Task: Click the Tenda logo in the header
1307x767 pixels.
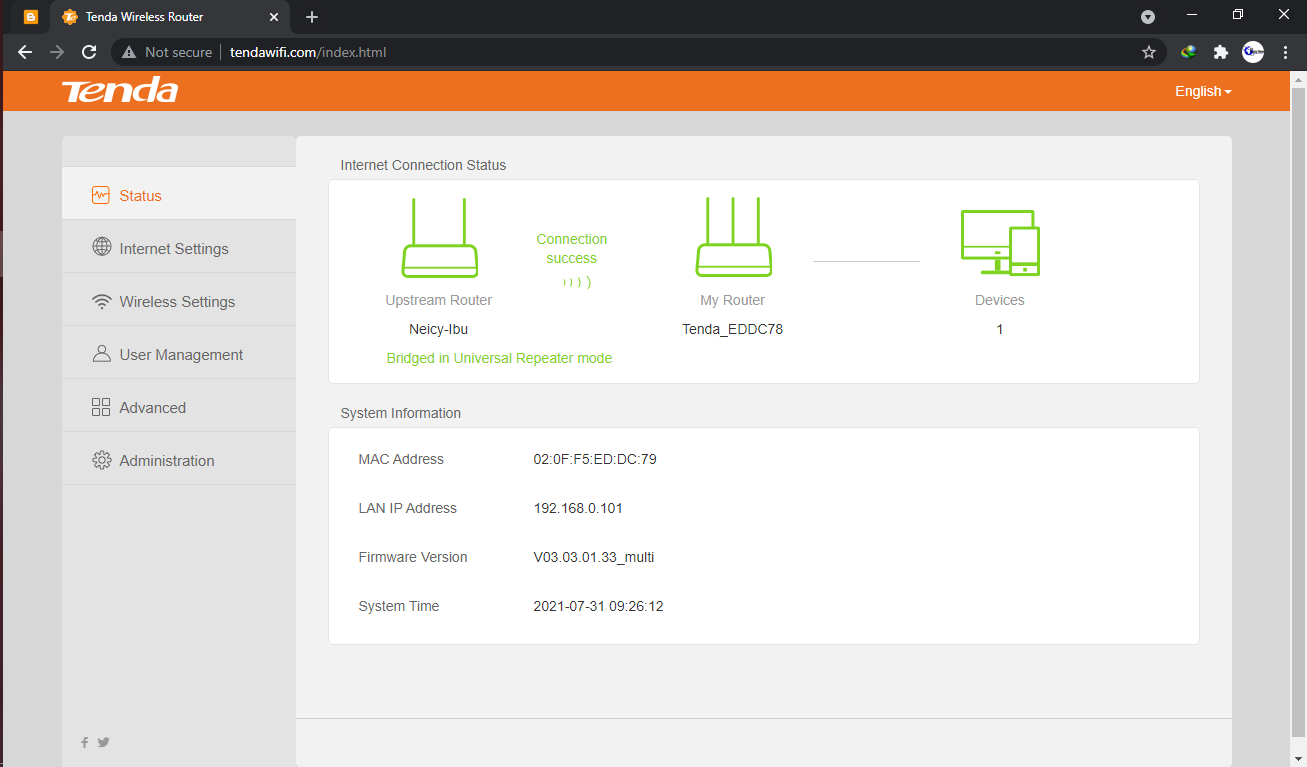Action: click(120, 91)
